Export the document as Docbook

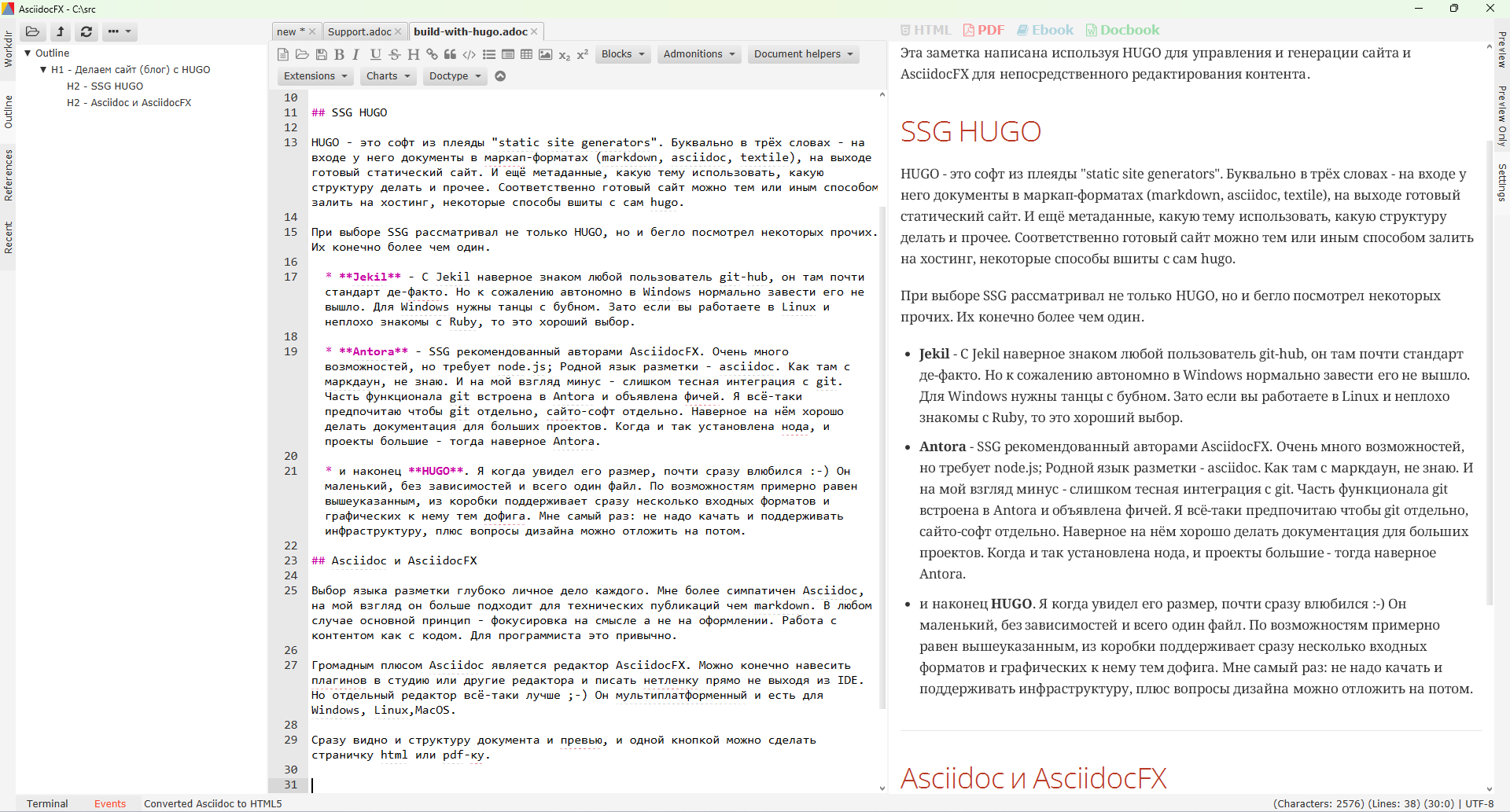[1122, 30]
